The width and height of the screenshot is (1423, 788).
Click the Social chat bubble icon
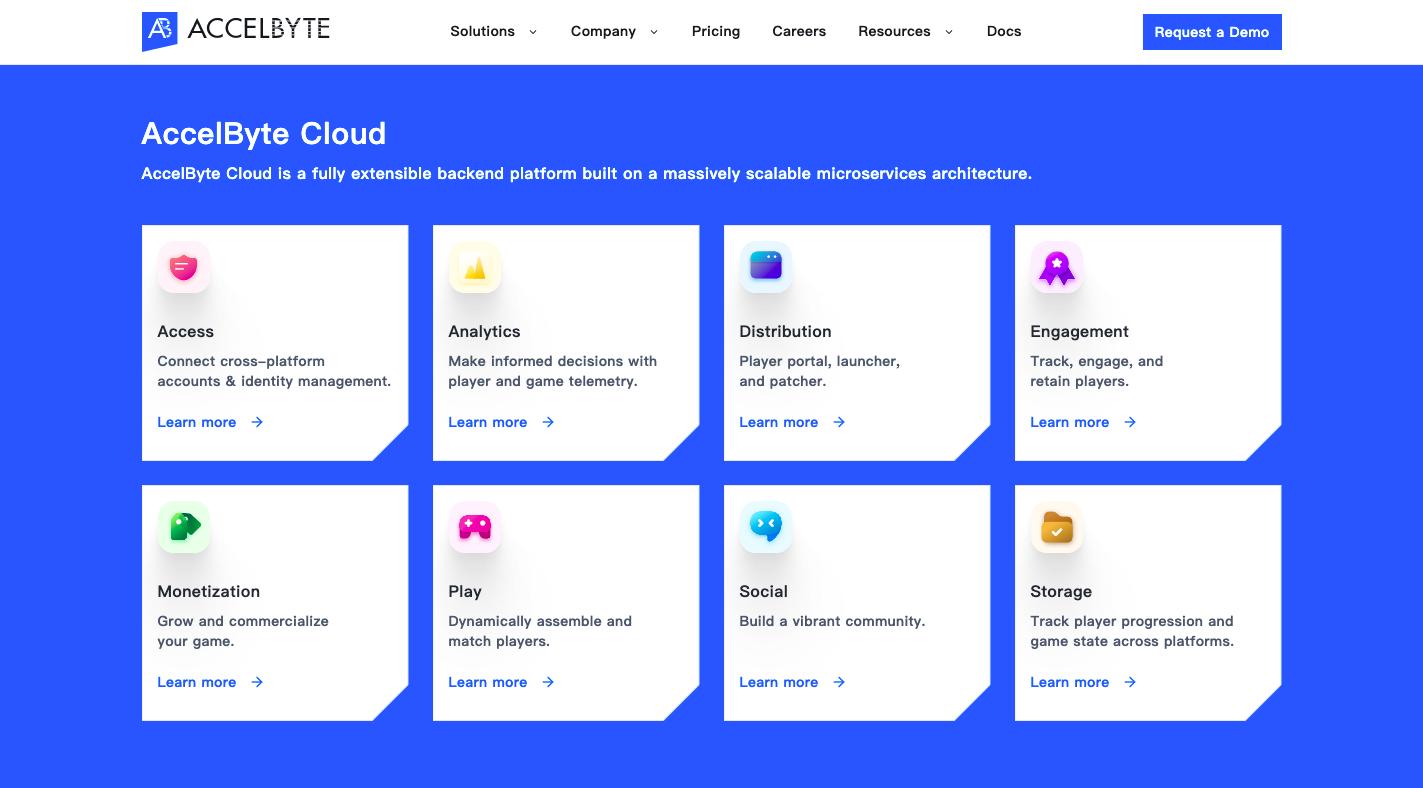click(766, 527)
